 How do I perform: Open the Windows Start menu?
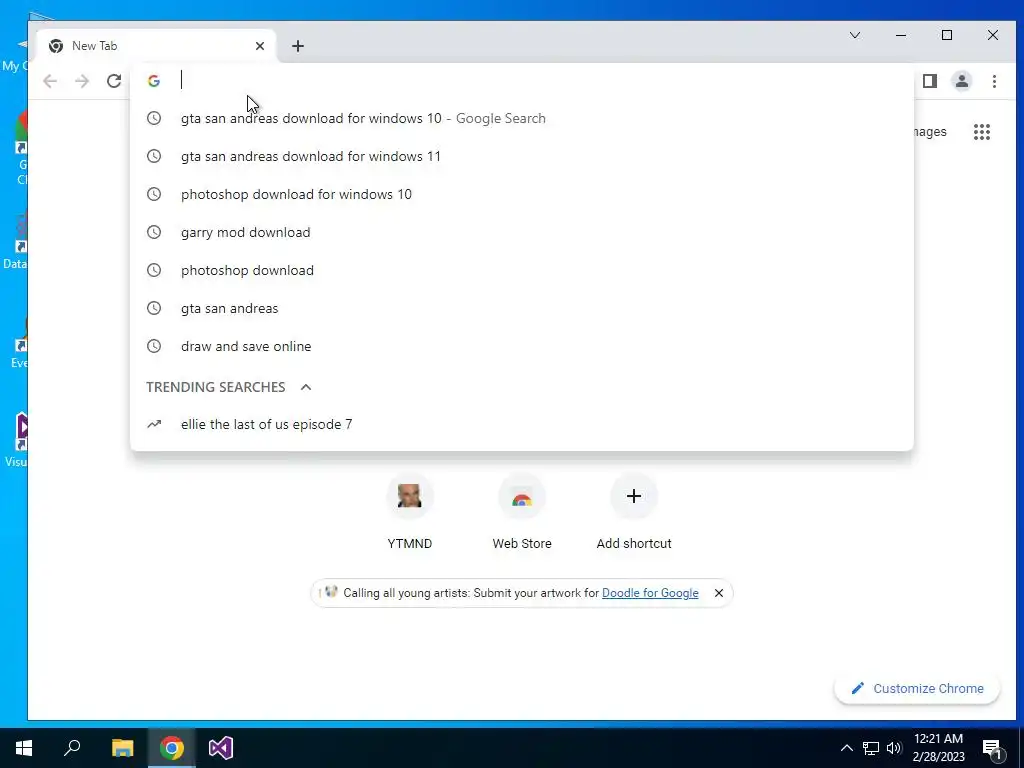pos(24,748)
